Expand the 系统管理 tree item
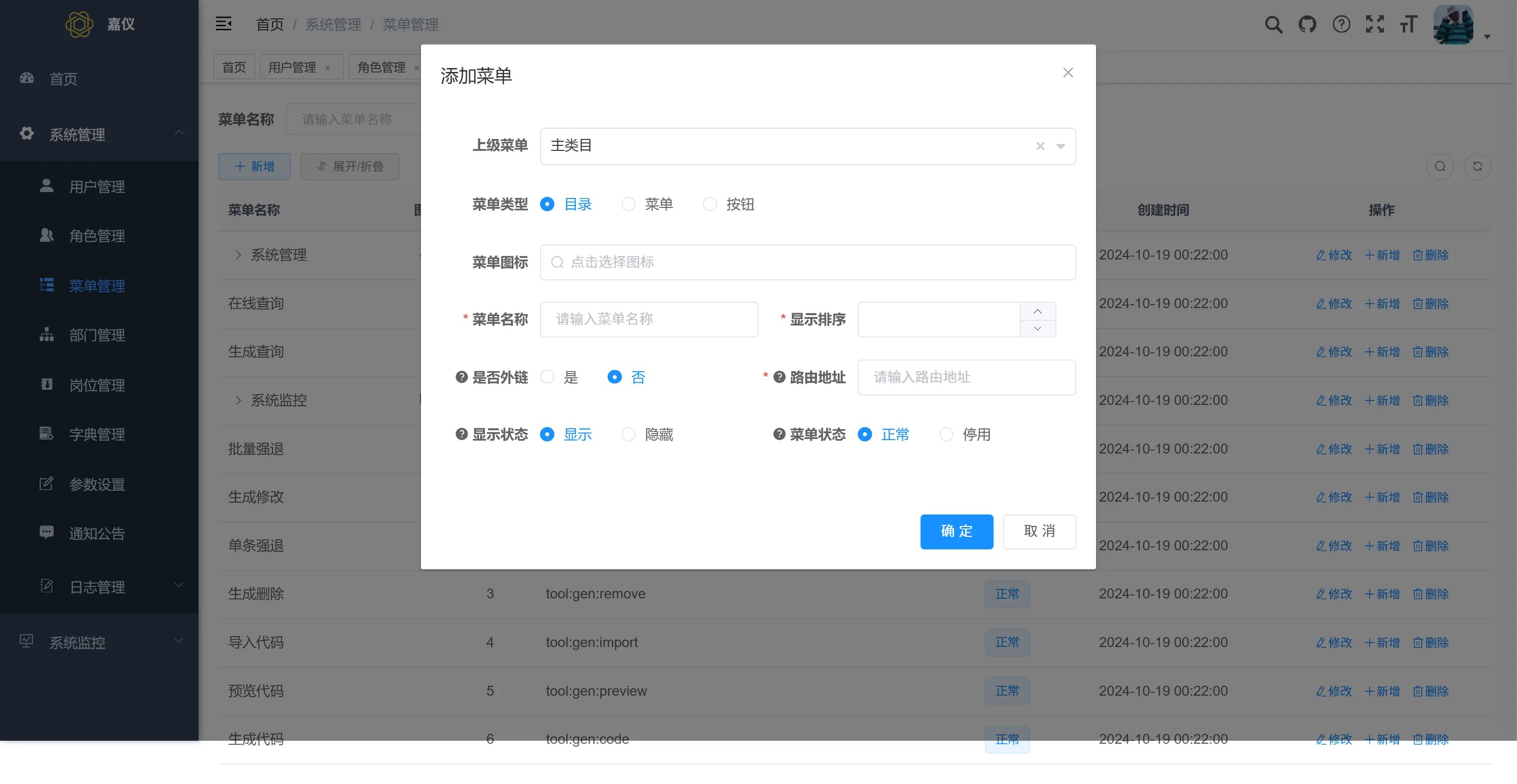 tap(237, 255)
